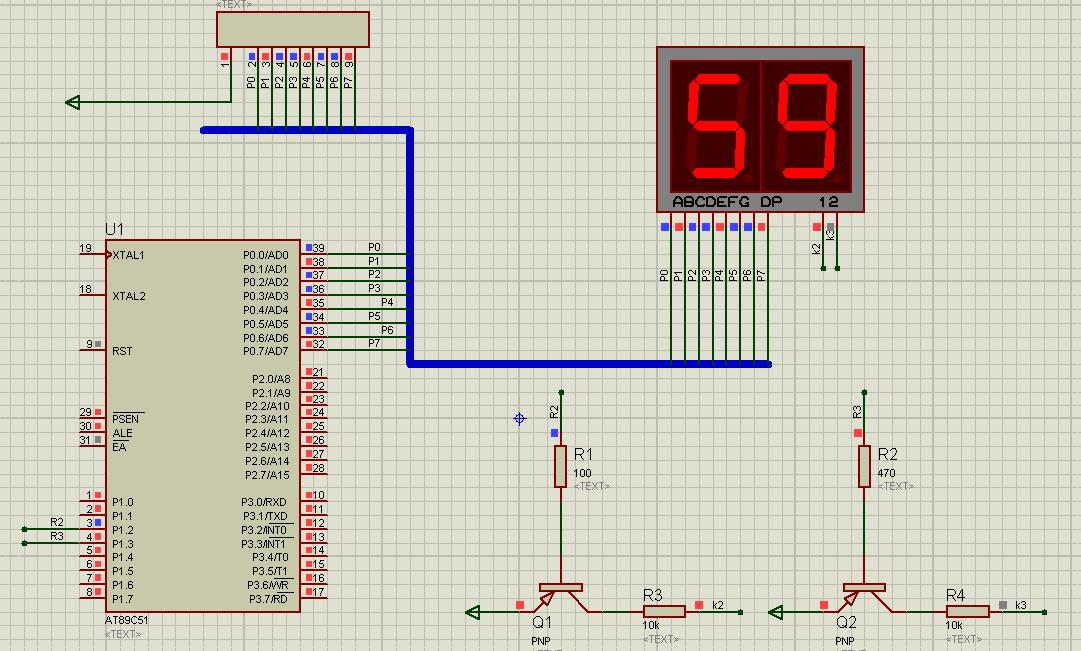Click the P0.7/AD7 pin label
The width and height of the screenshot is (1081, 651).
tap(265, 351)
